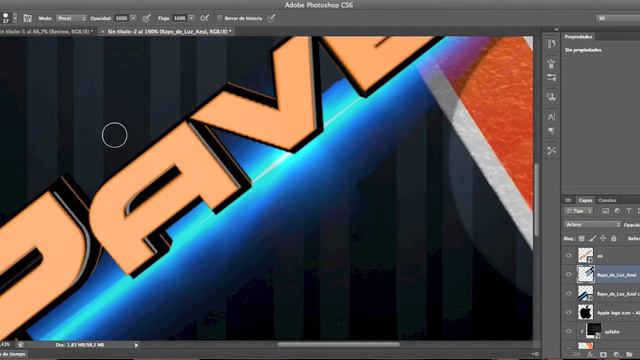Open the brush preset picker
The width and height of the screenshot is (640, 360).
pos(15,18)
